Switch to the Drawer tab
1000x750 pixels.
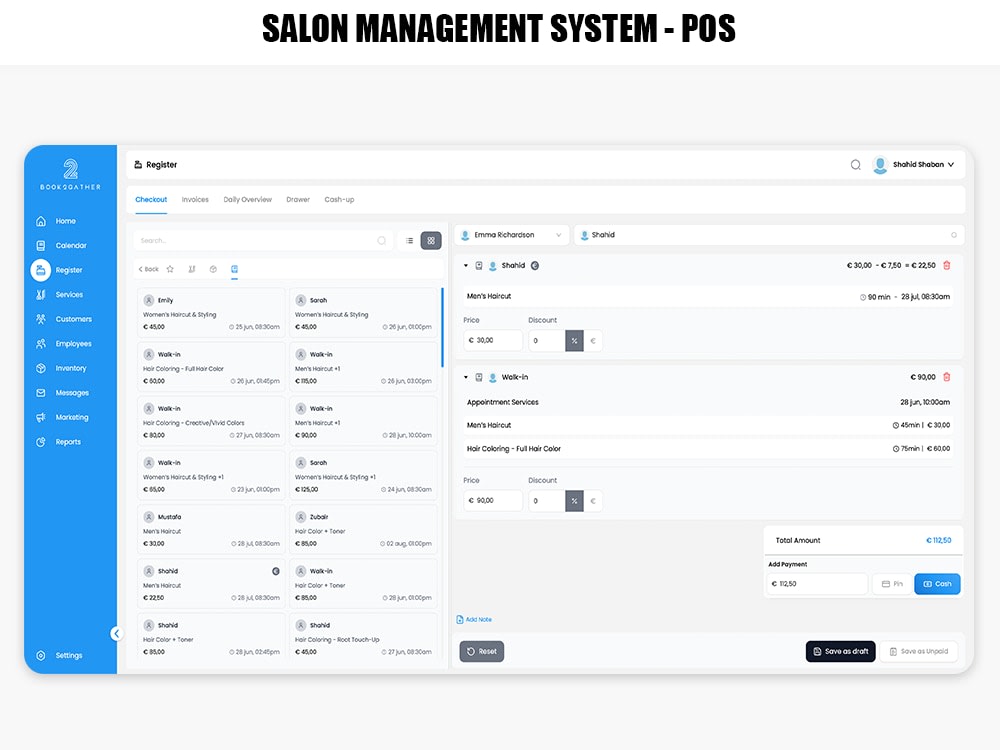[298, 200]
